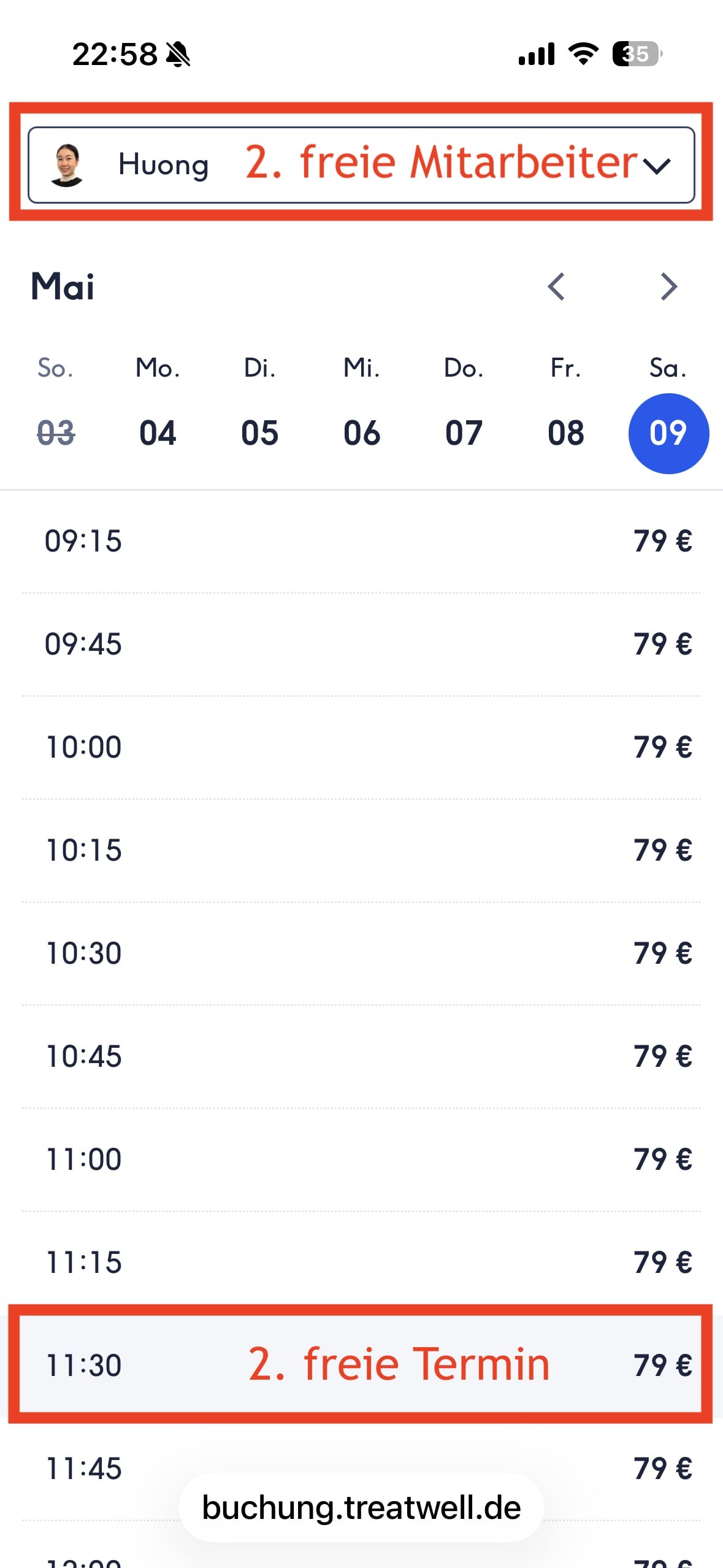This screenshot has width=723, height=1568.
Task: Choose Wednesday 06 date
Action: pyautogui.click(x=362, y=433)
